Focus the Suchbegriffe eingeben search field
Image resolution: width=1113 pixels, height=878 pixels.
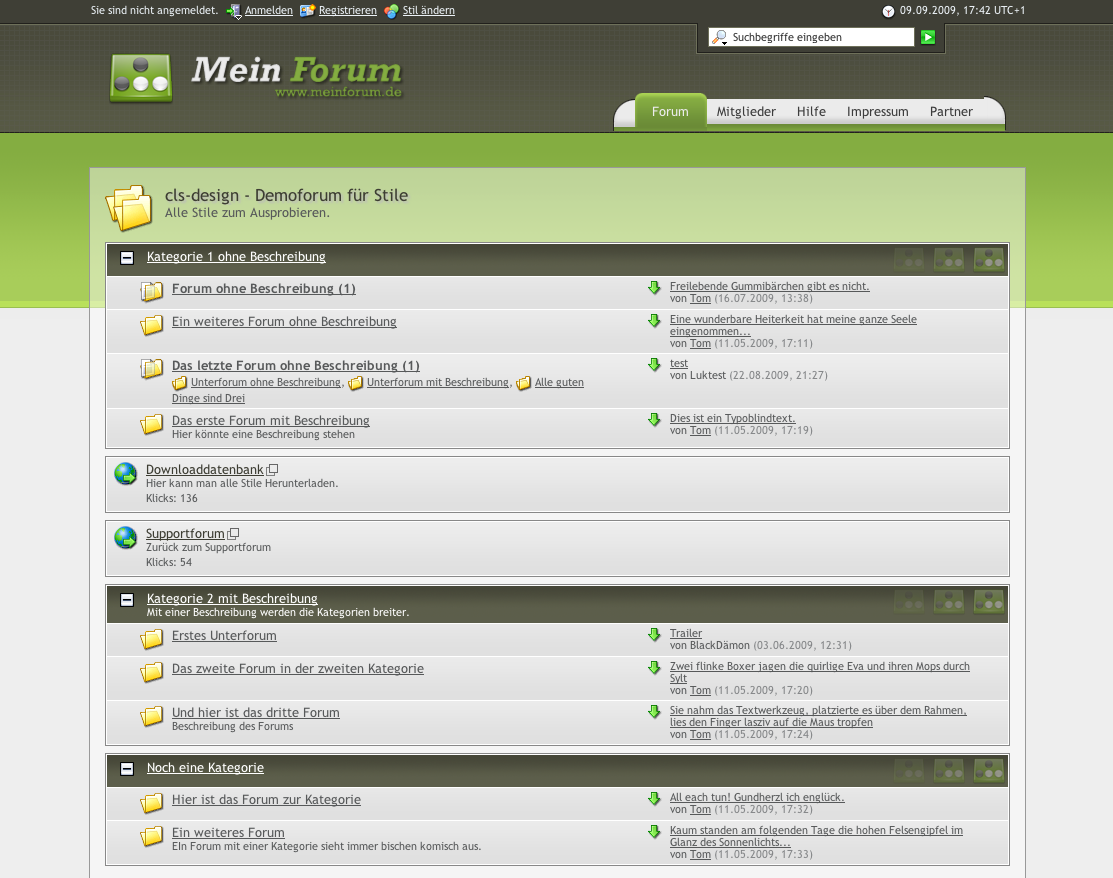click(x=820, y=38)
